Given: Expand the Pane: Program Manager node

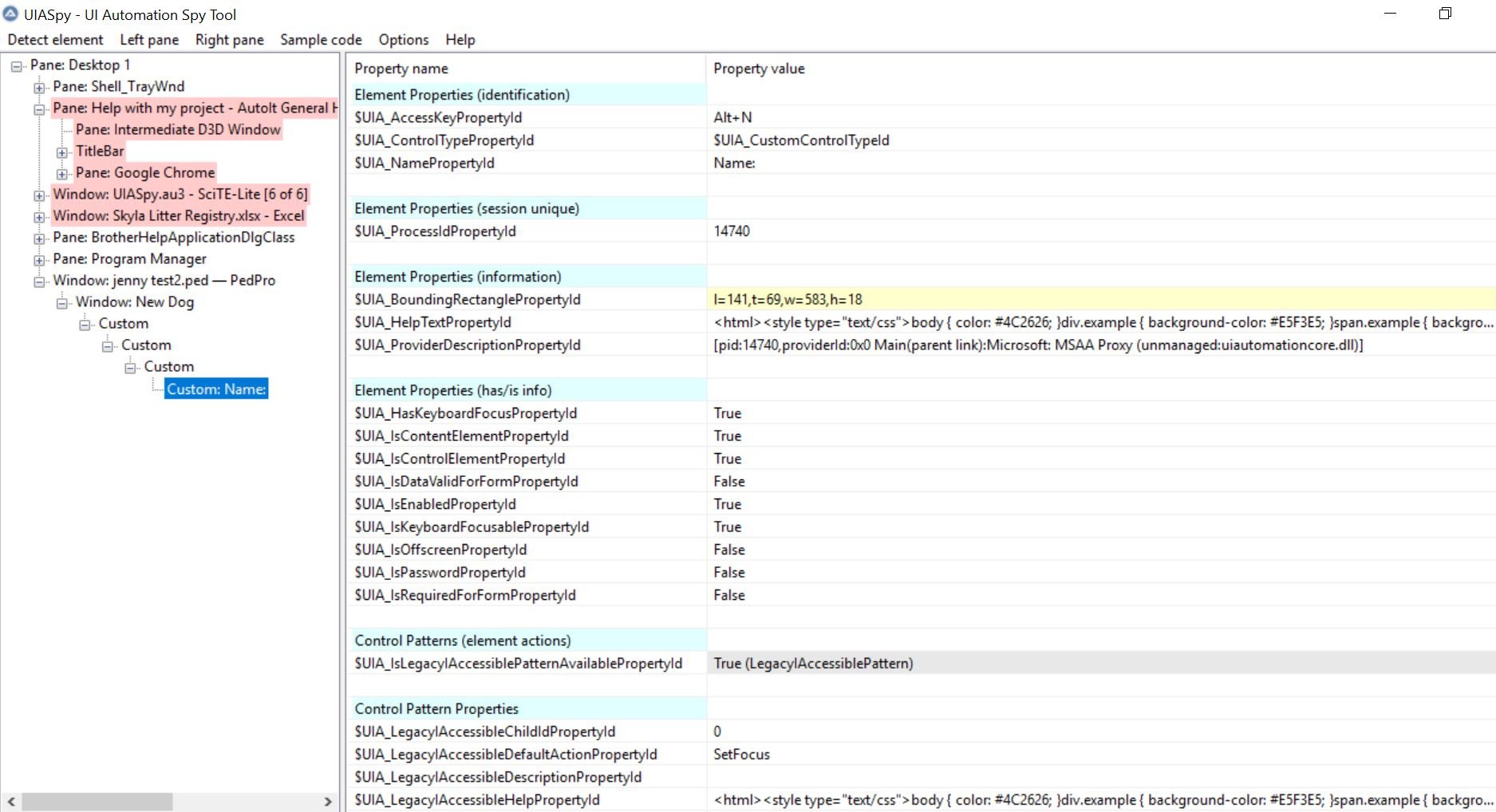Looking at the screenshot, I should tap(39, 260).
